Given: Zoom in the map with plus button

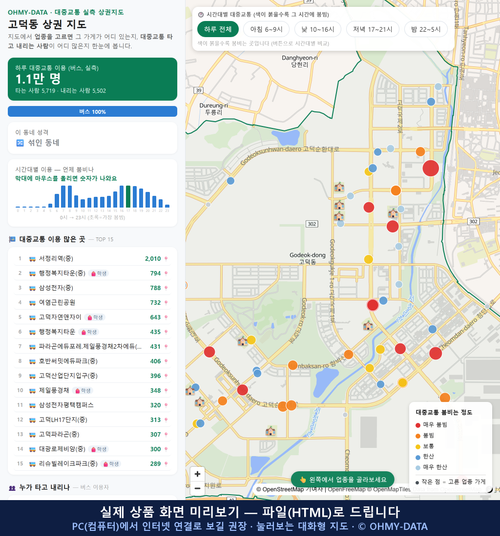Looking at the screenshot, I should click(x=197, y=474).
